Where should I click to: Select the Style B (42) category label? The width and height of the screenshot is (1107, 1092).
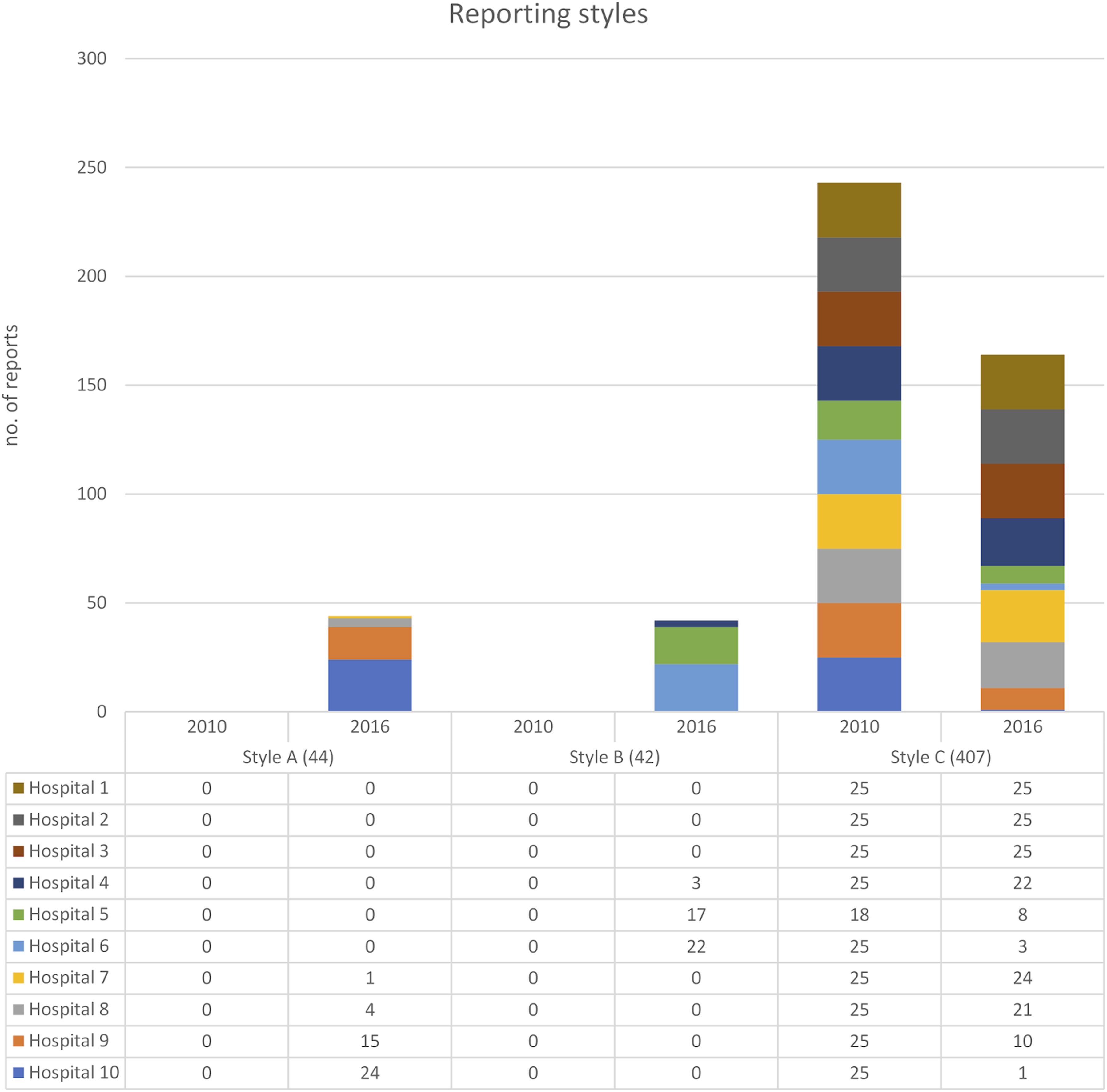614,757
